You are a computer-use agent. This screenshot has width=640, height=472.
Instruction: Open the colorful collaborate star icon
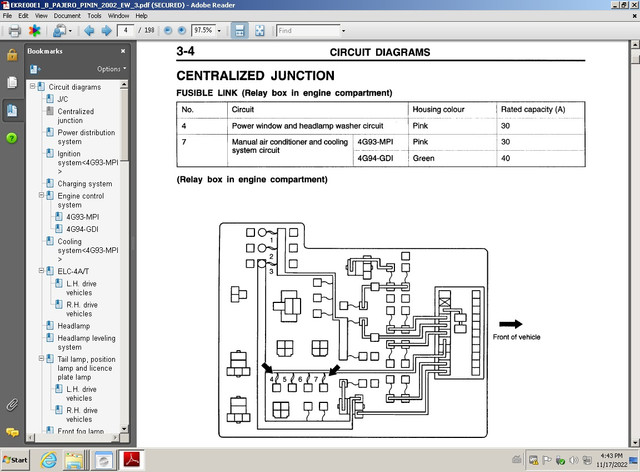[x=35, y=31]
